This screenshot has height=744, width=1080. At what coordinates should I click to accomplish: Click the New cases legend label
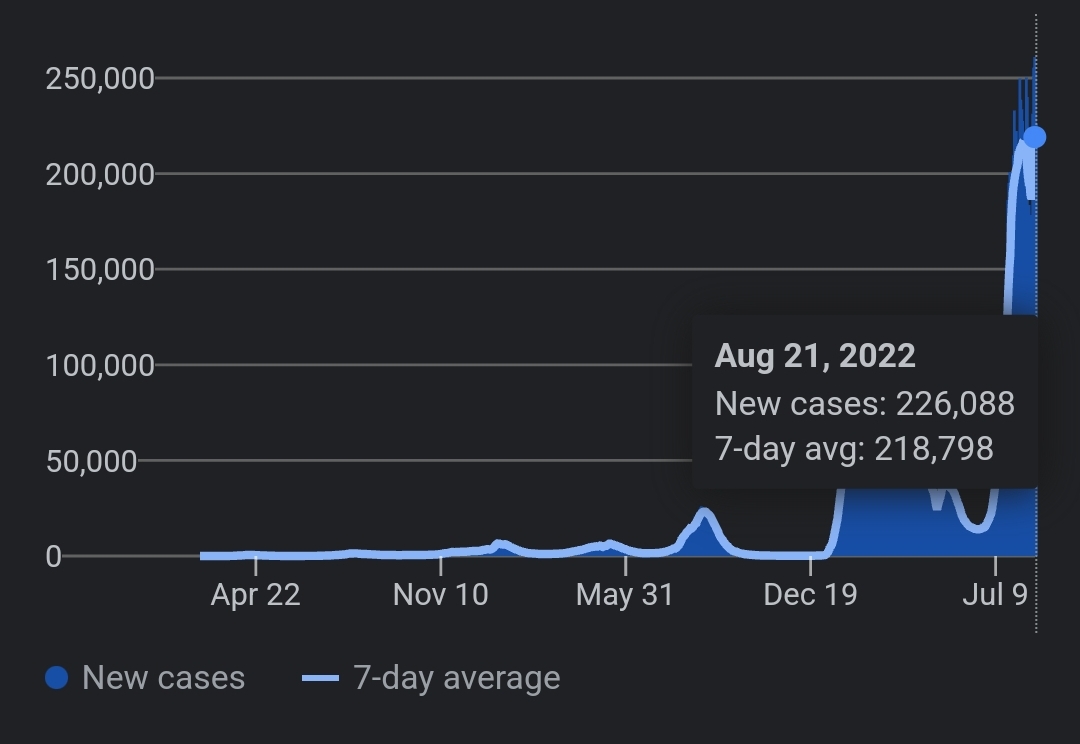(163, 678)
